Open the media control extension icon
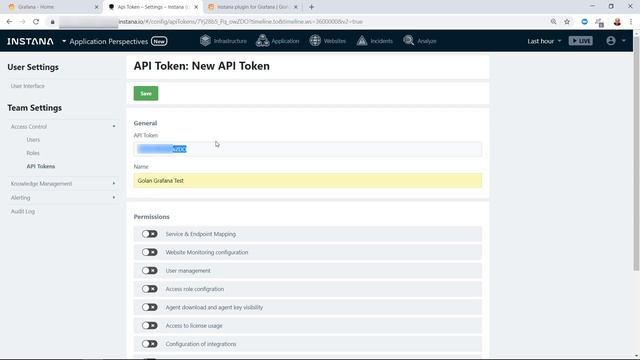This screenshot has height=360, width=640. (599, 22)
